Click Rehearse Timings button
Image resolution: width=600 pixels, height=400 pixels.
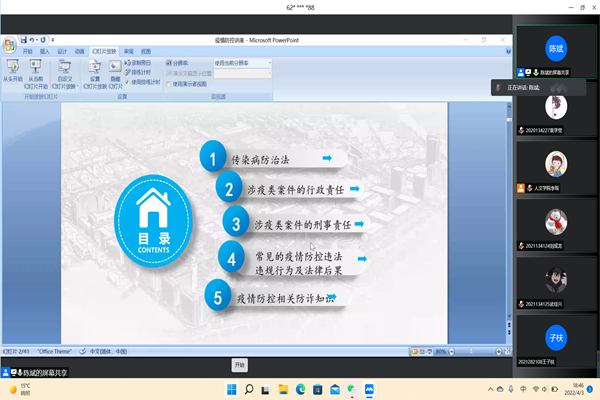click(141, 71)
